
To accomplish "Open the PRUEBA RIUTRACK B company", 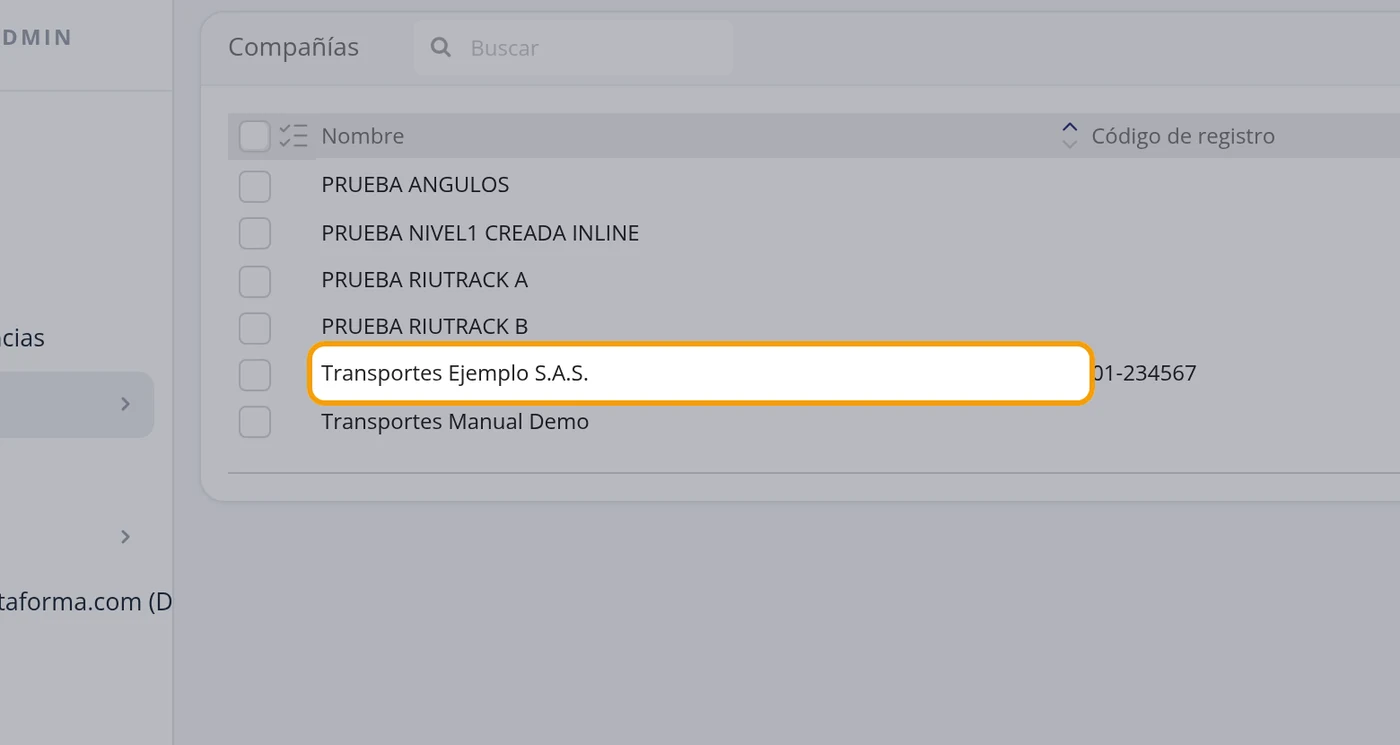I will pos(424,327).
